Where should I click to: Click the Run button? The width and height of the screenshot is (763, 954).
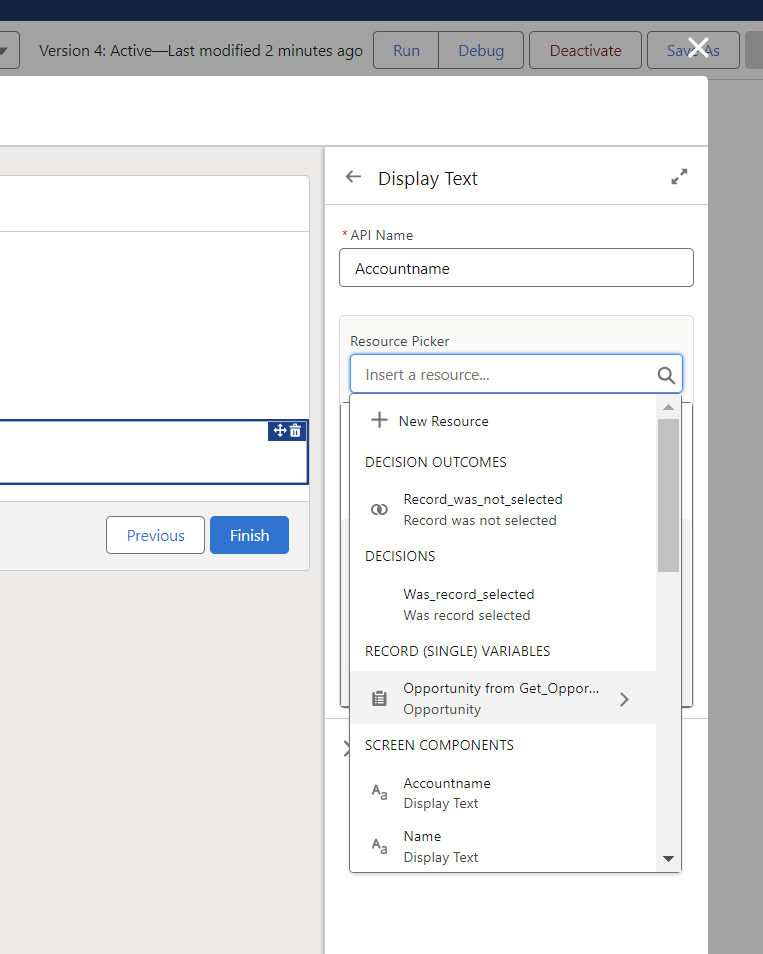point(406,50)
